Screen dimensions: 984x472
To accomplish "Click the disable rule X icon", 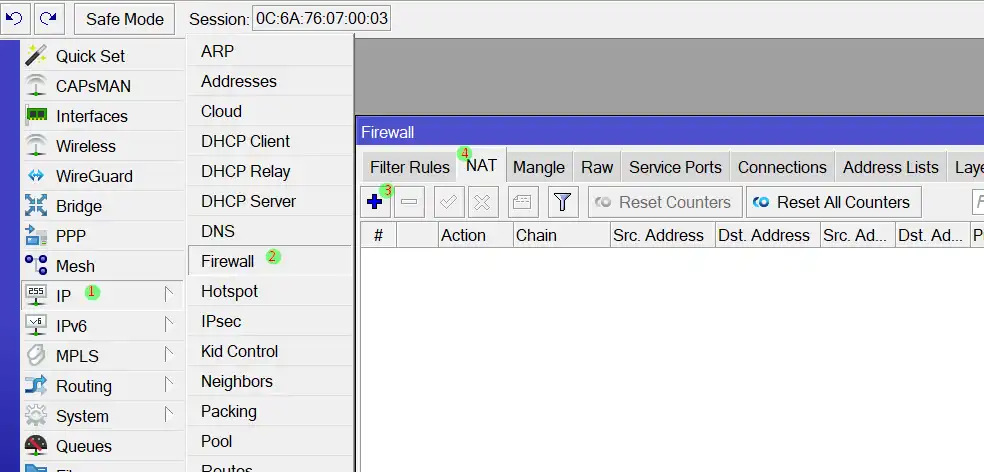I will 482,202.
